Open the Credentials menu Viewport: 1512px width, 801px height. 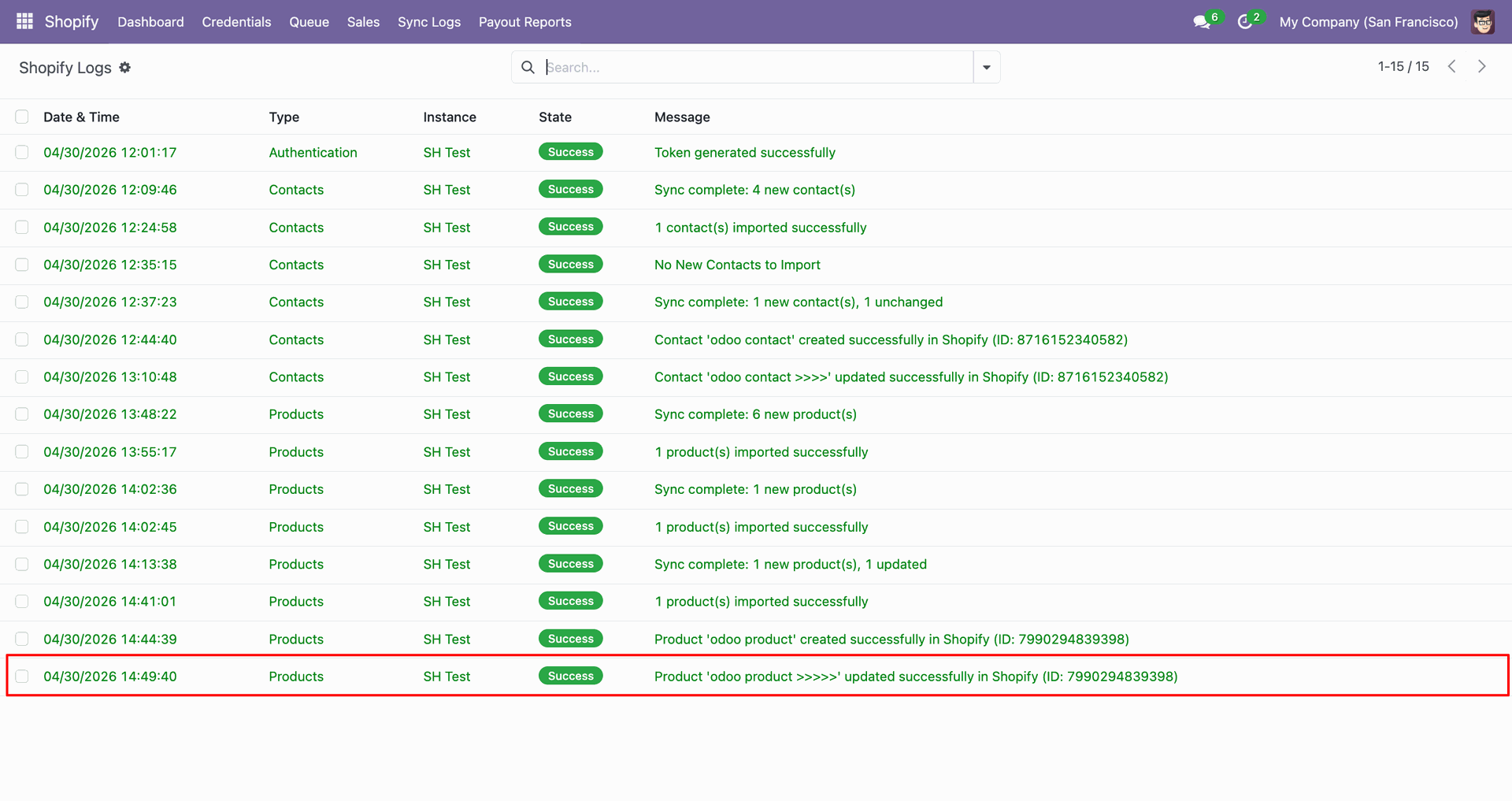pyautogui.click(x=236, y=22)
